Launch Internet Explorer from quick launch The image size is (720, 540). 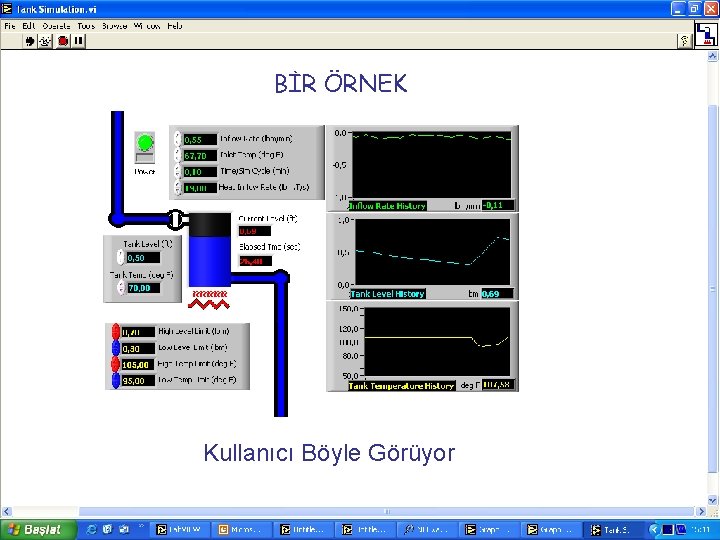click(x=92, y=529)
